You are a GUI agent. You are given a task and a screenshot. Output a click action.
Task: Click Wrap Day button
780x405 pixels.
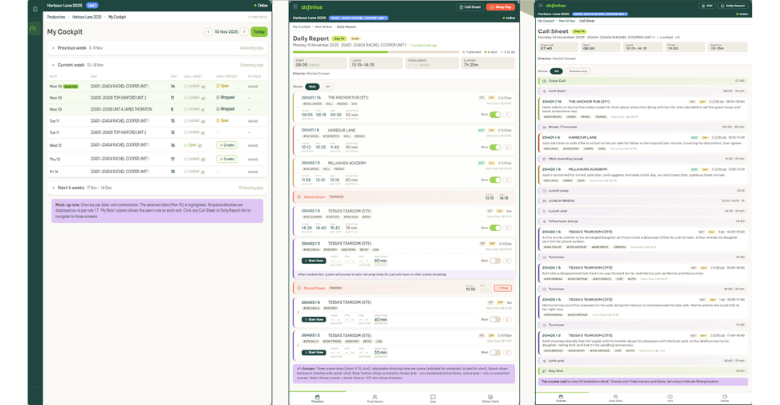[x=500, y=7]
